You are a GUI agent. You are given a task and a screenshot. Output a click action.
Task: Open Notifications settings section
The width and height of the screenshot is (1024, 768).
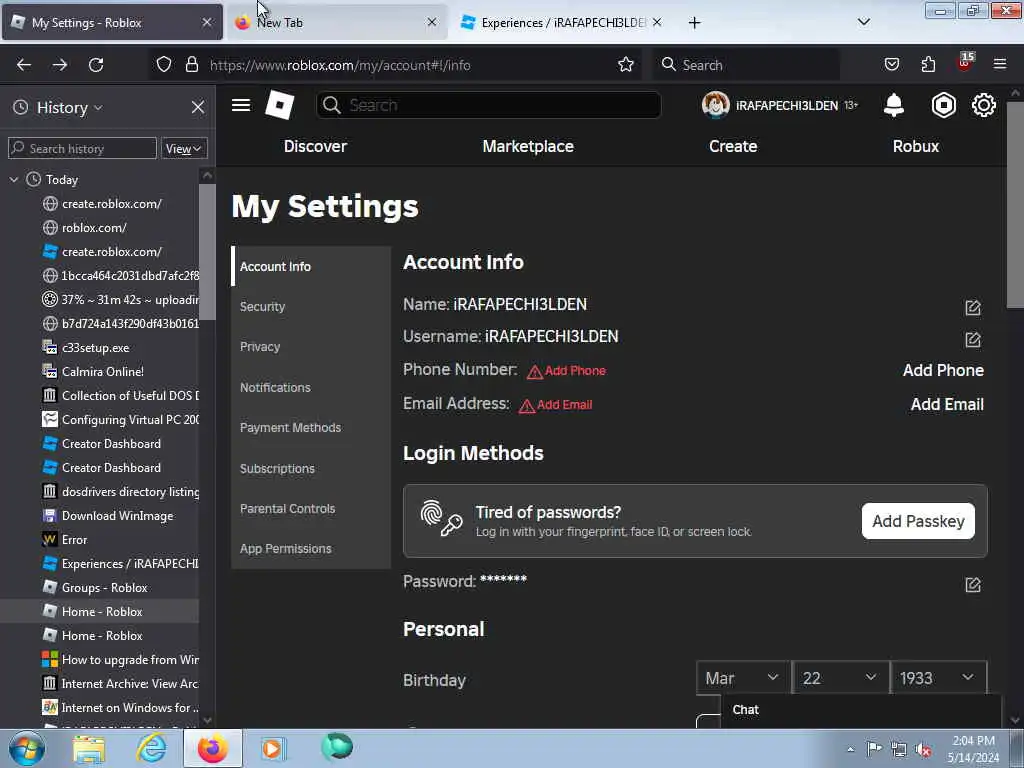coord(311,387)
